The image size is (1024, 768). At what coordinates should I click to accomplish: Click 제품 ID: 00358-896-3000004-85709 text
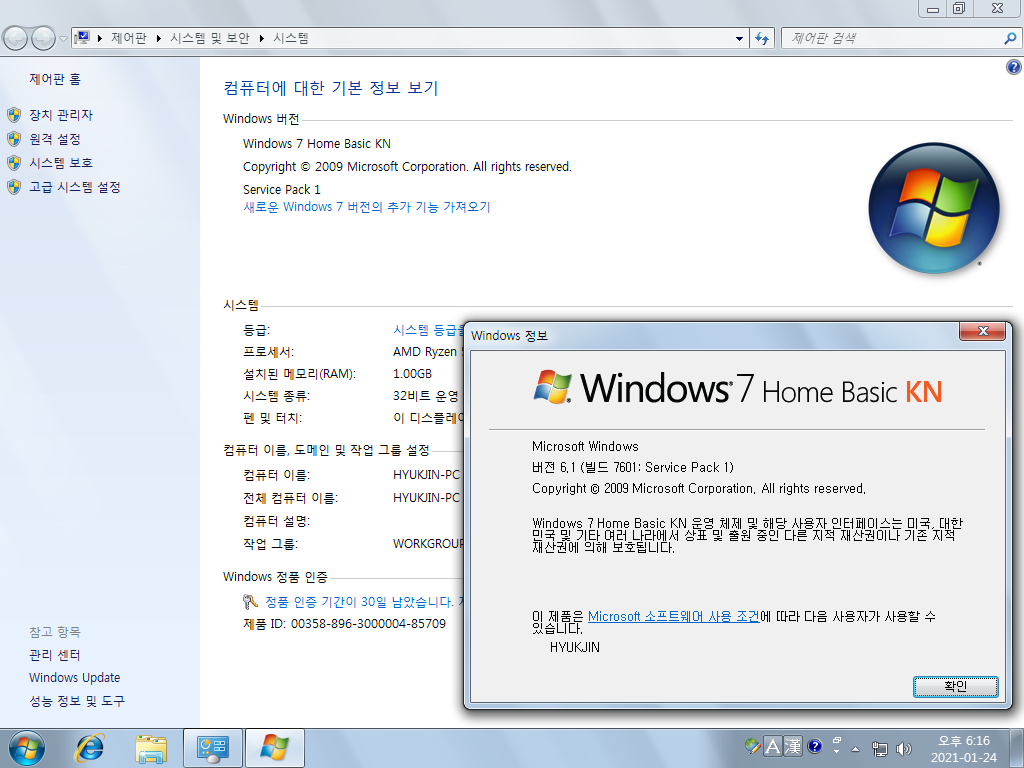pyautogui.click(x=344, y=624)
